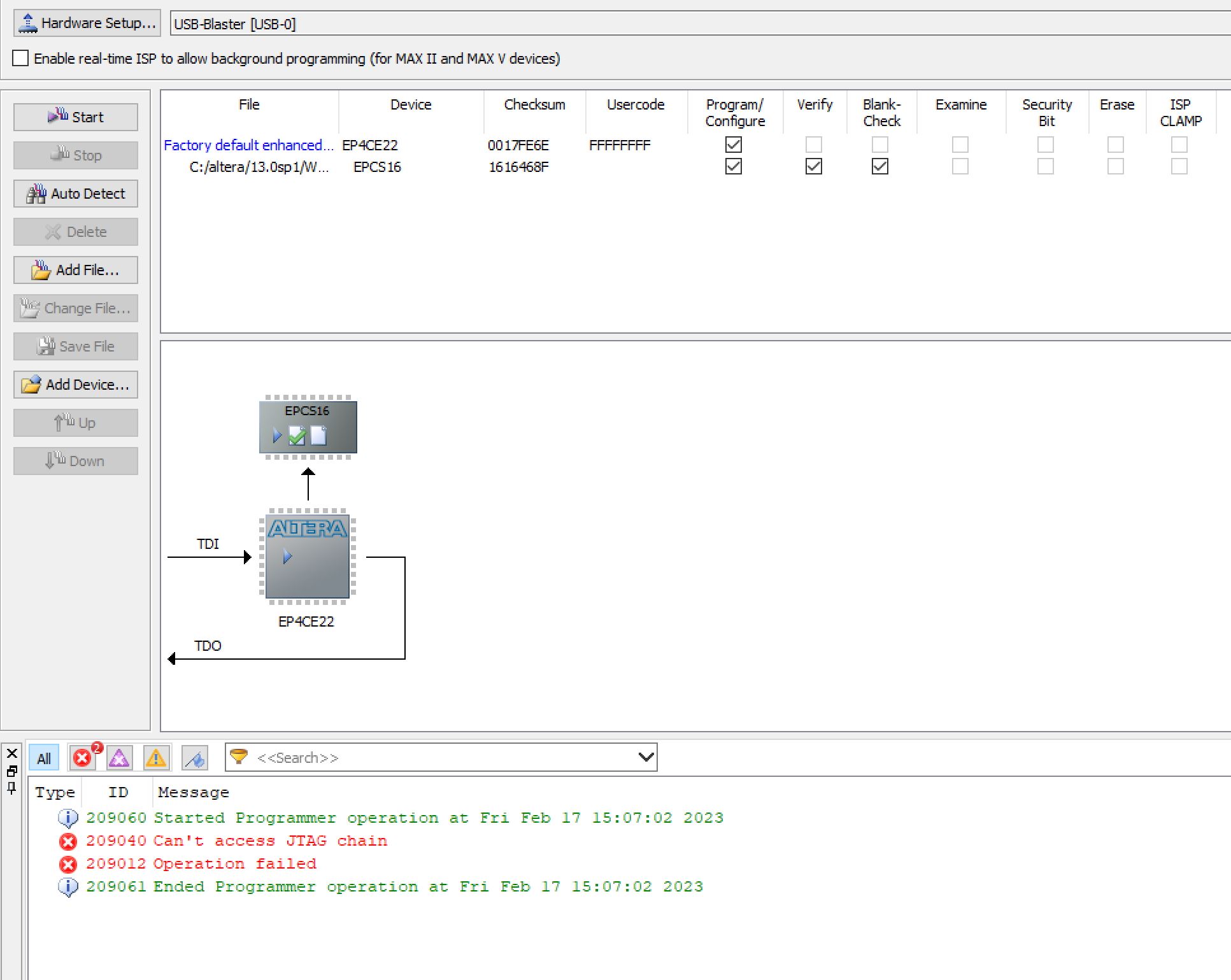Click the suppressed messages flag icon

click(x=195, y=758)
